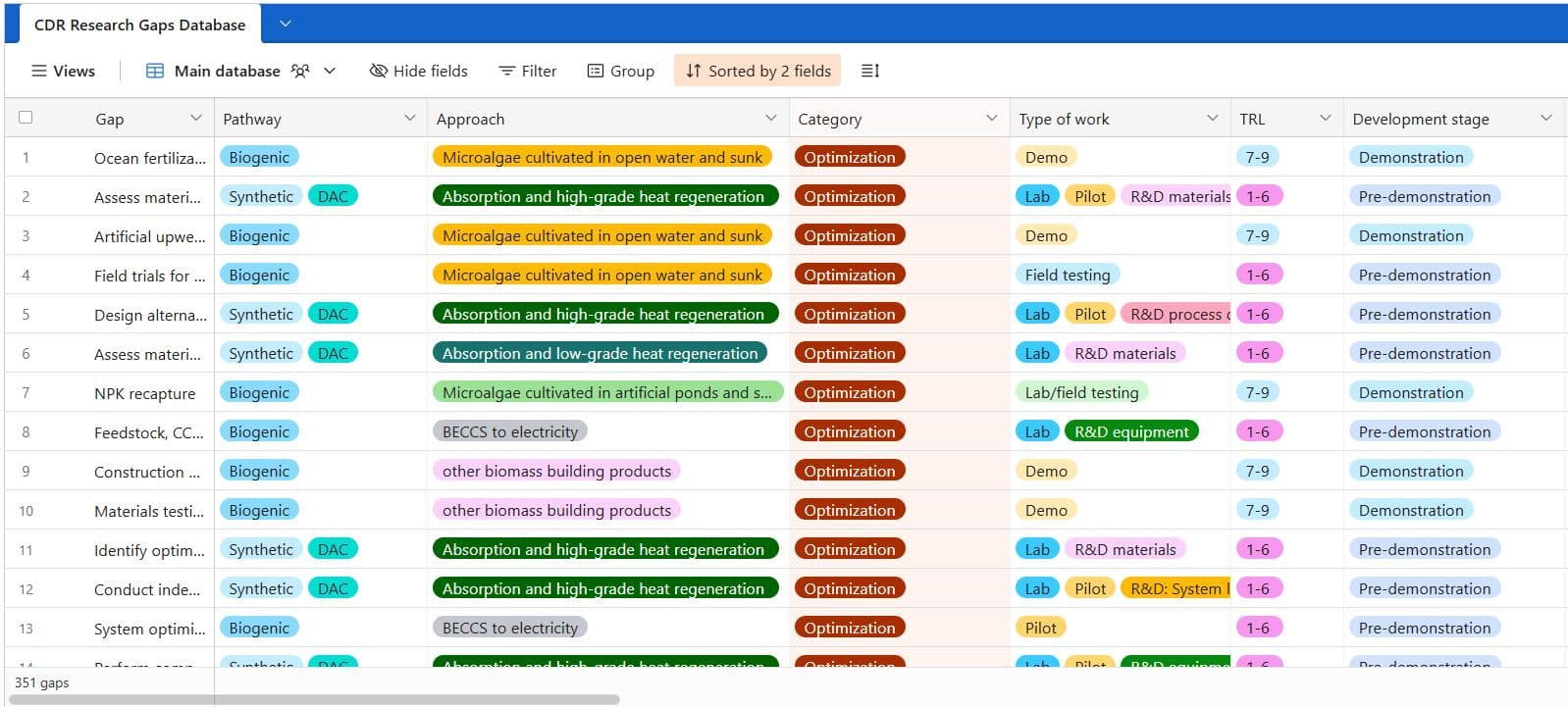The width and height of the screenshot is (1568, 707).
Task: Click the 351 gaps summary bar
Action: (42, 682)
